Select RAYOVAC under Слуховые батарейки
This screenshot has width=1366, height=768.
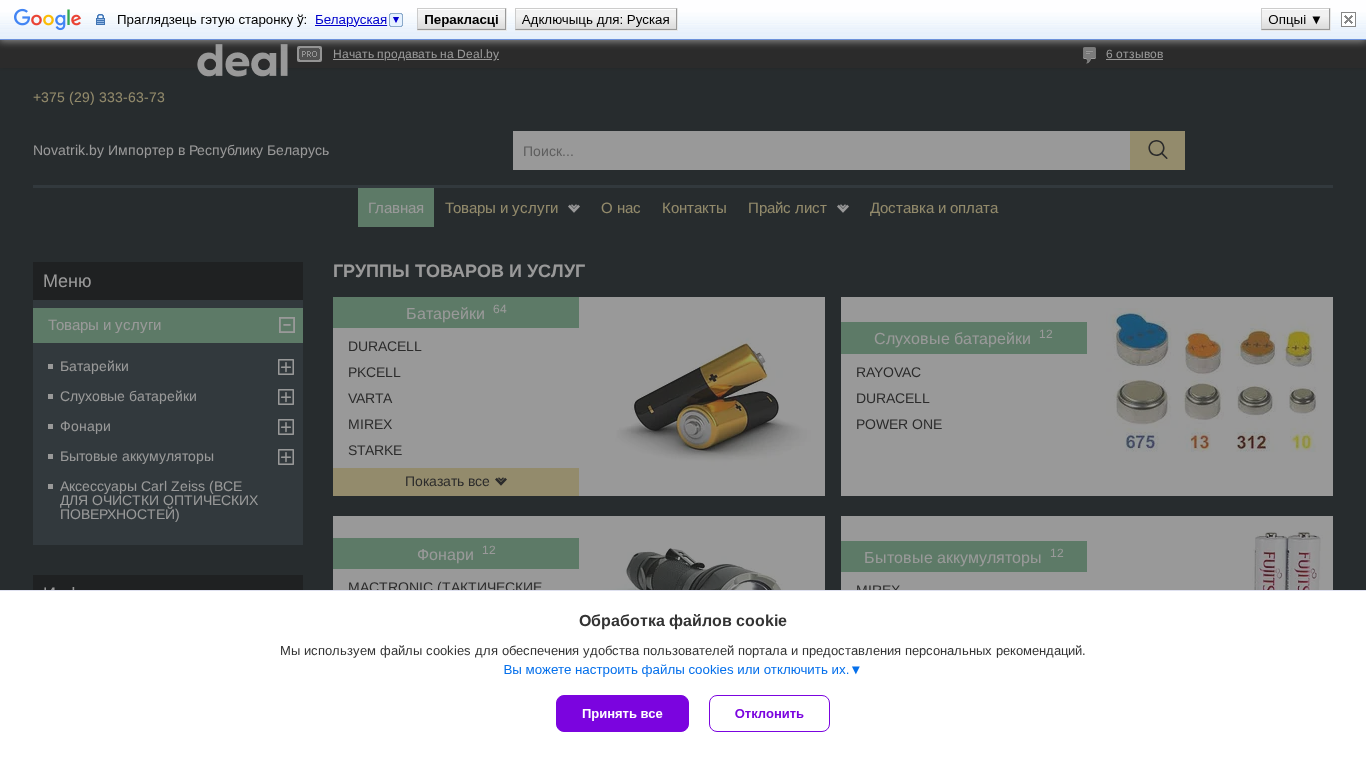pyautogui.click(x=888, y=372)
